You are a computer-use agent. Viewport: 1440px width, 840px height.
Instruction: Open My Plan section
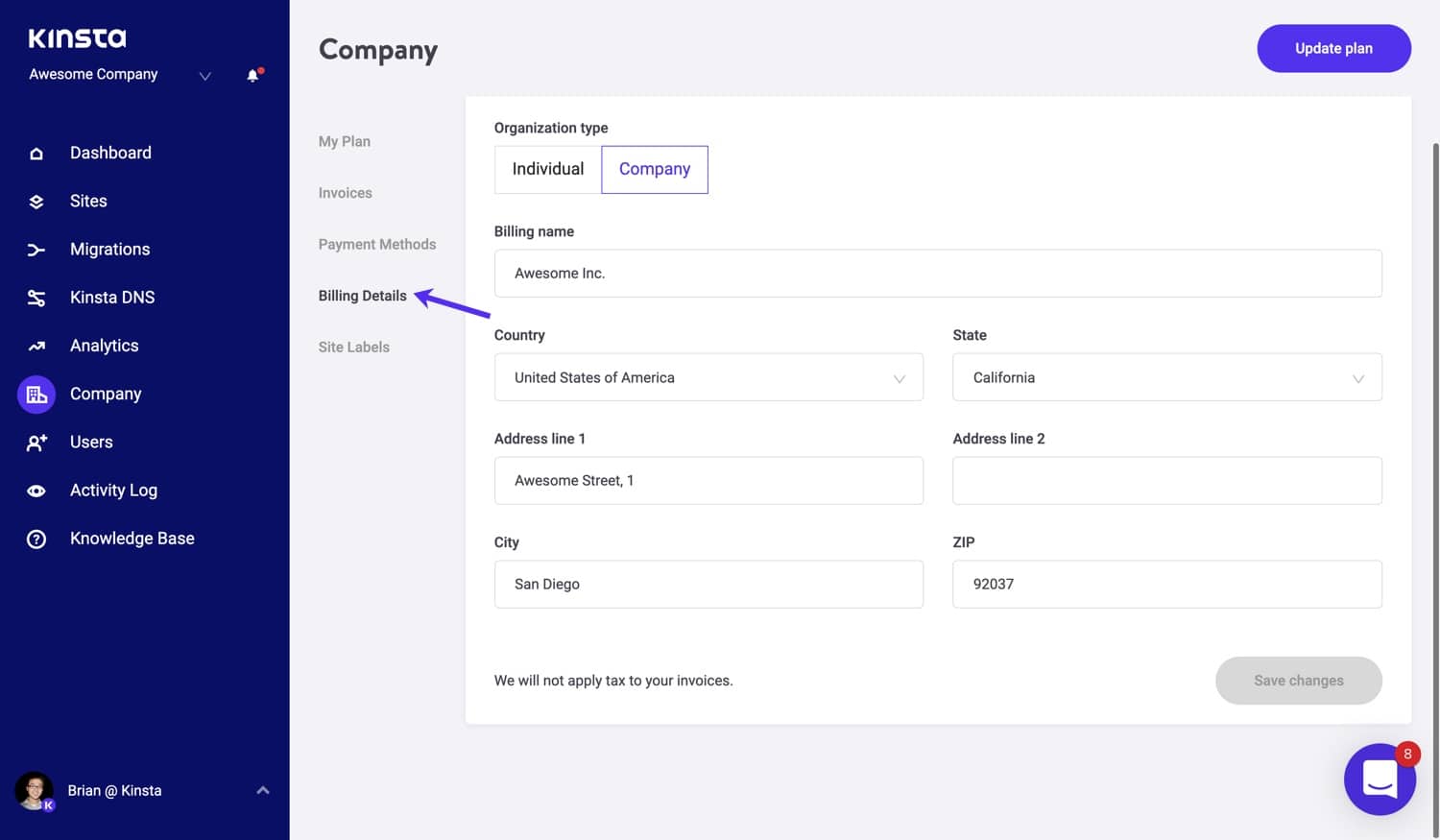pyautogui.click(x=345, y=141)
